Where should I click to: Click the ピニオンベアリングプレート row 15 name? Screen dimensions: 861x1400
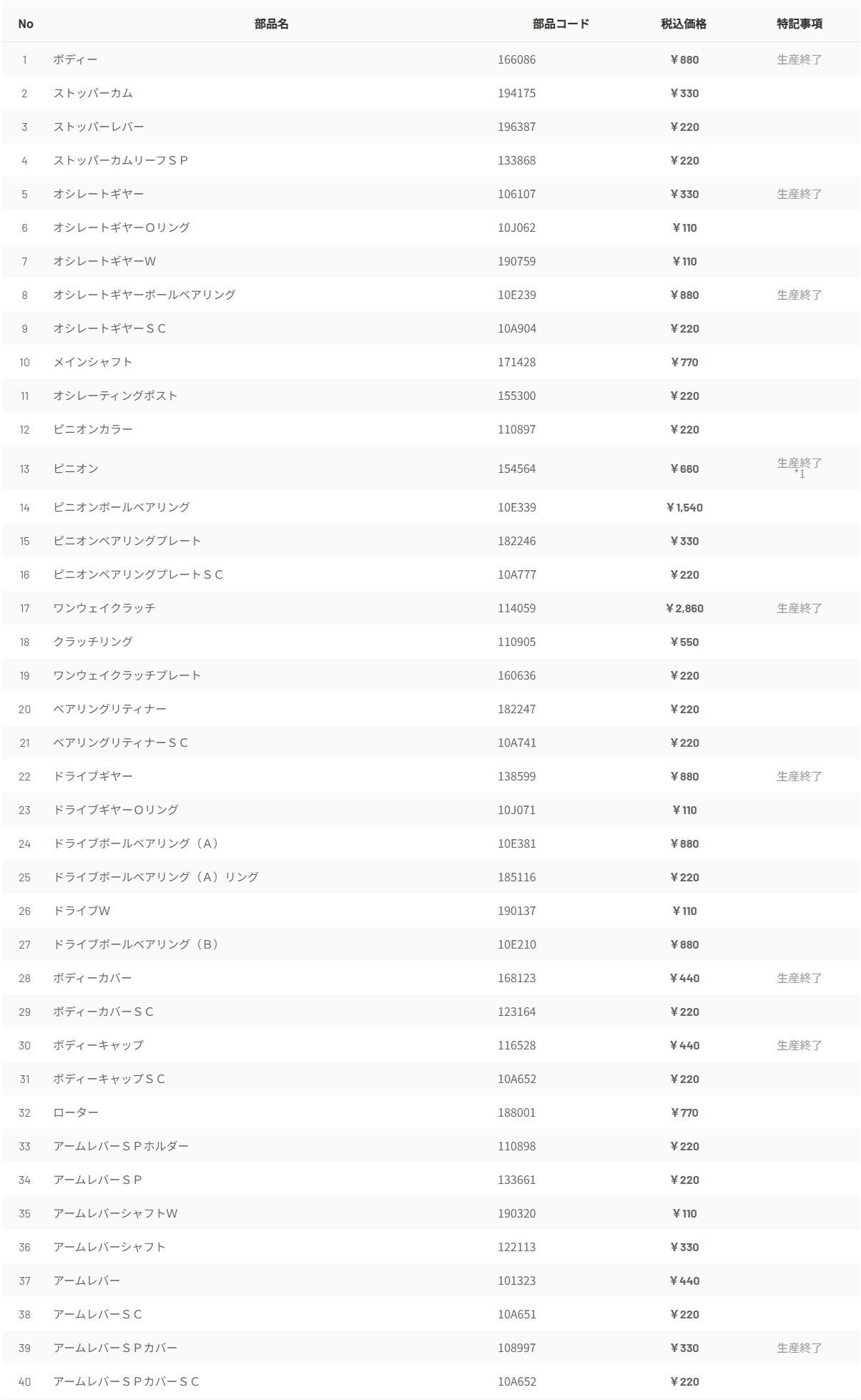tap(127, 541)
